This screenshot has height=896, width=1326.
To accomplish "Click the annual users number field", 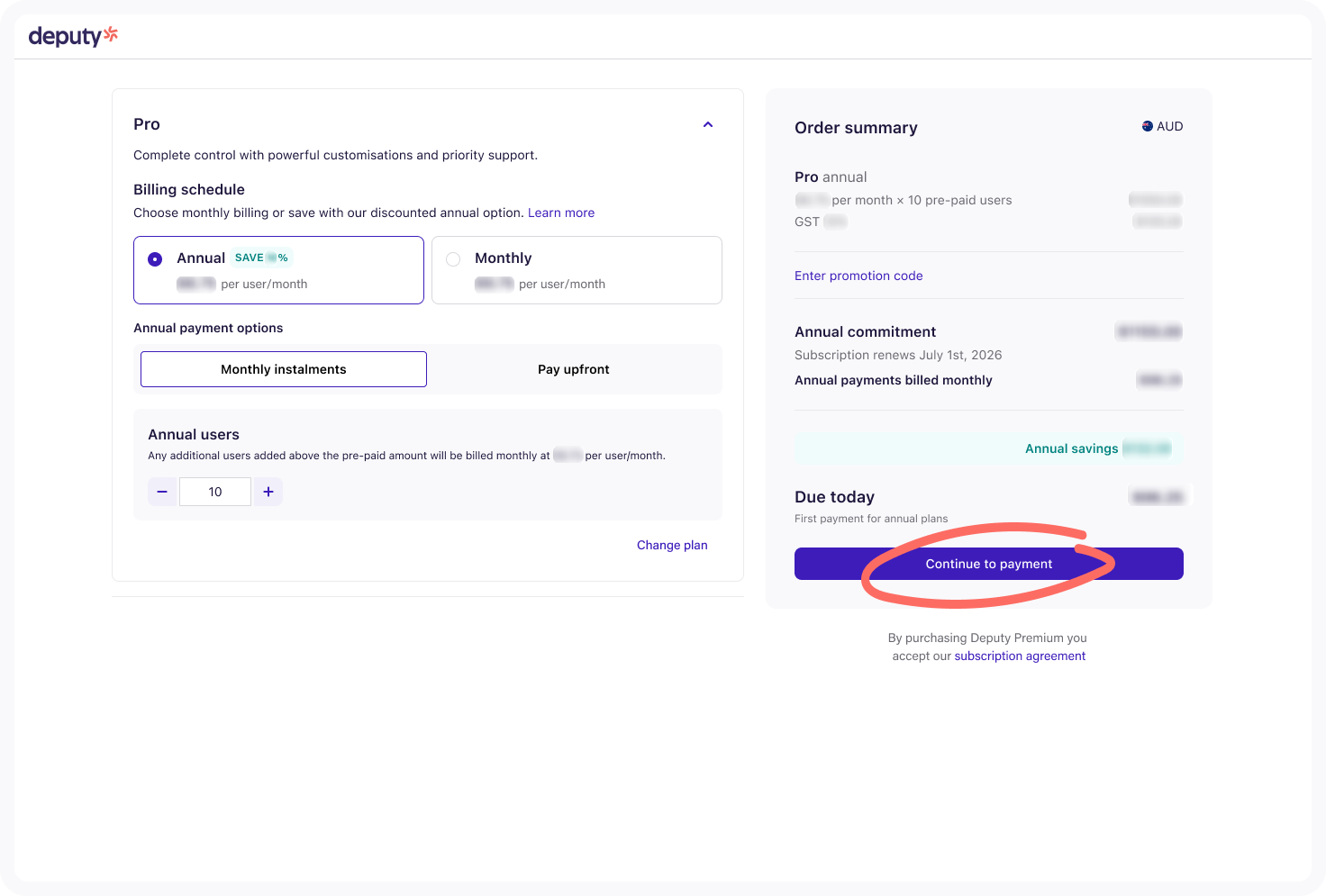I will pyautogui.click(x=215, y=492).
